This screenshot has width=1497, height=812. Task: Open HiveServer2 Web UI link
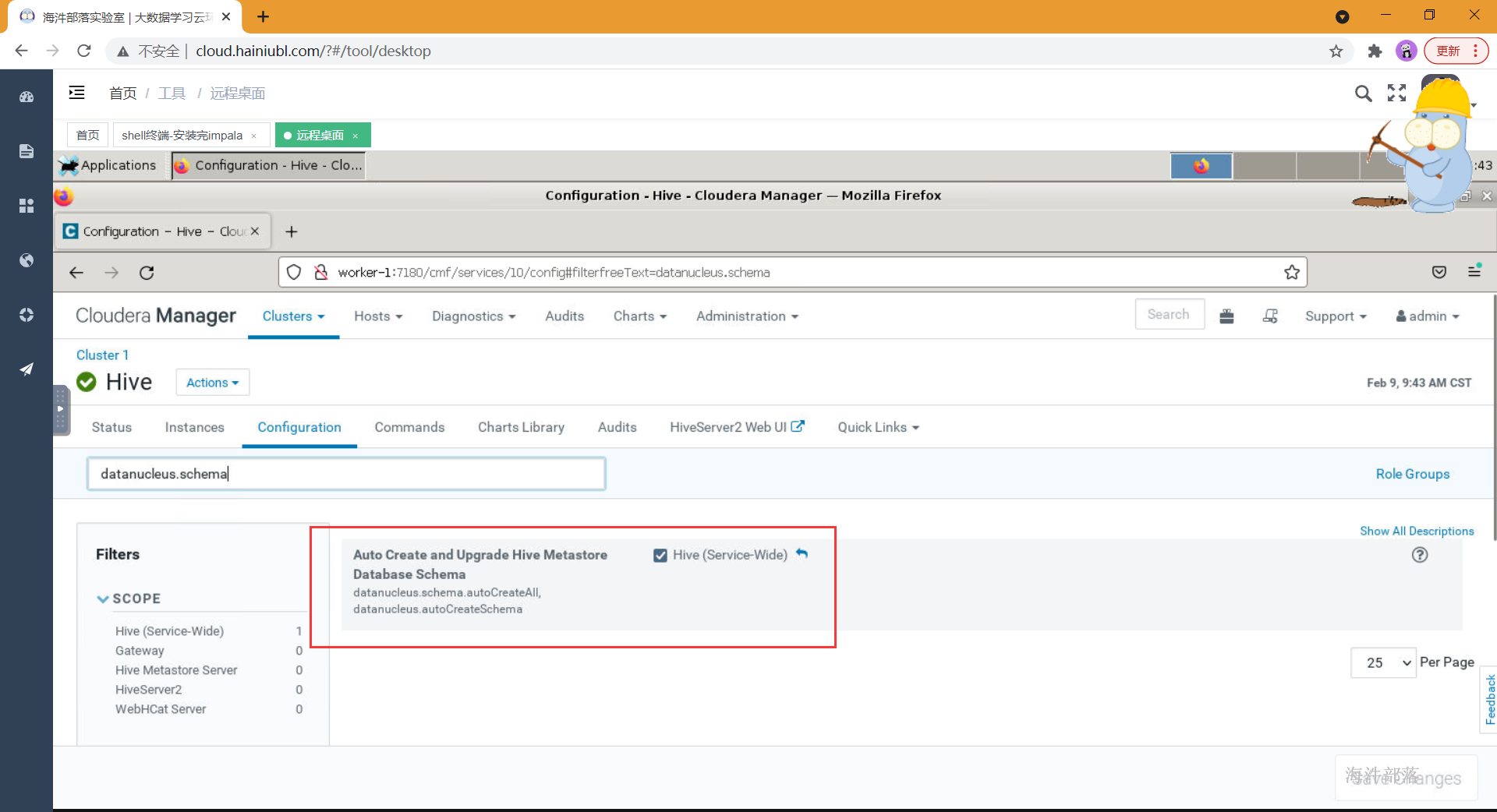(737, 427)
